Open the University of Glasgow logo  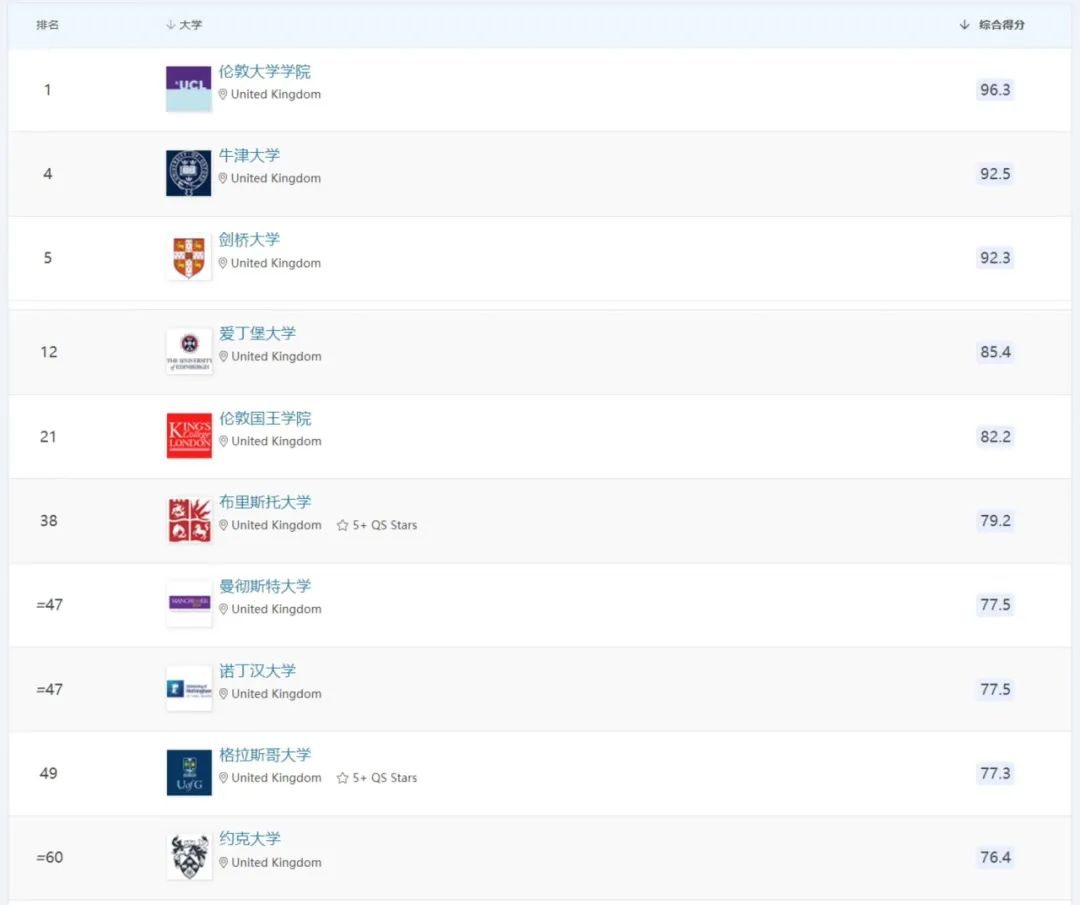click(189, 773)
